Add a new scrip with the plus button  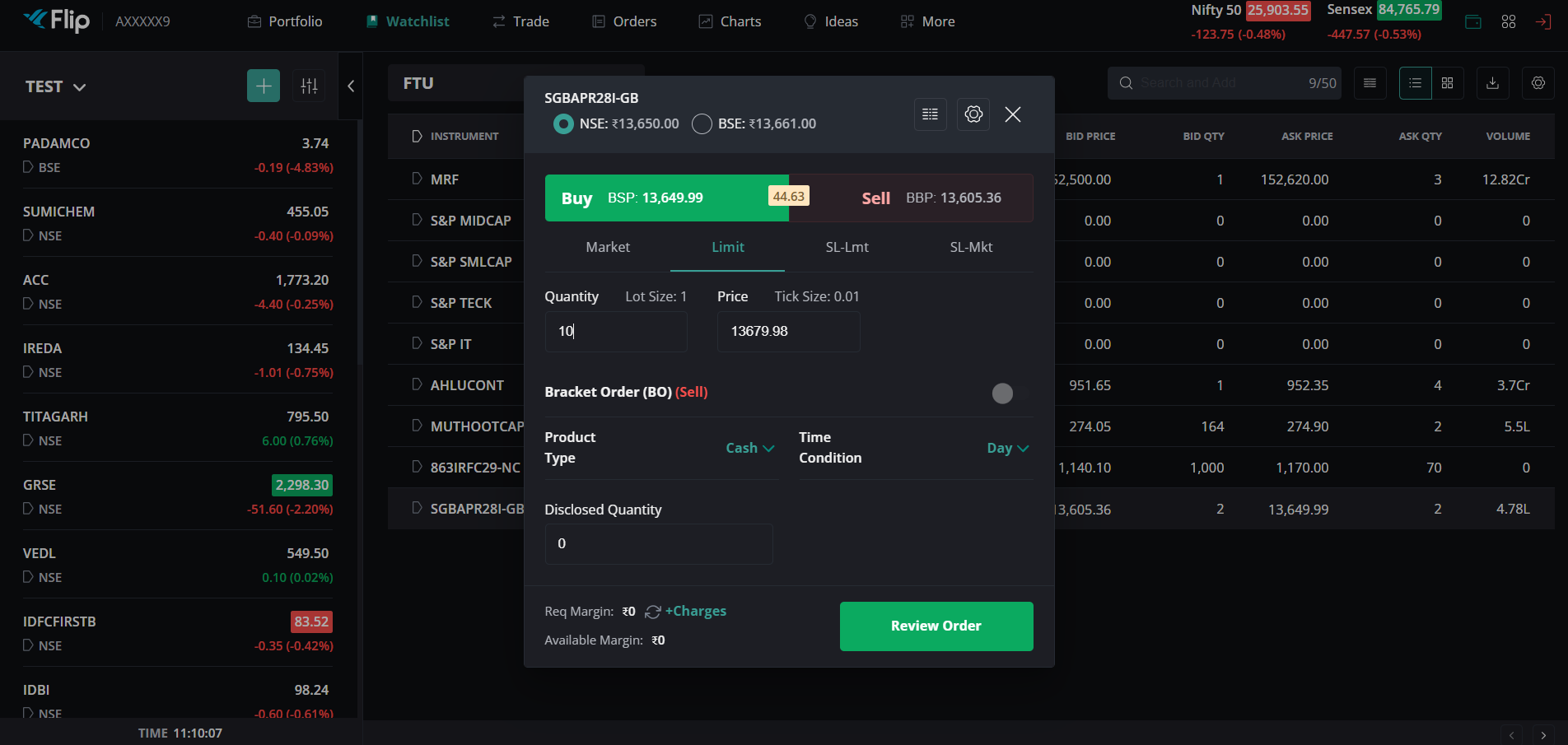[x=264, y=86]
